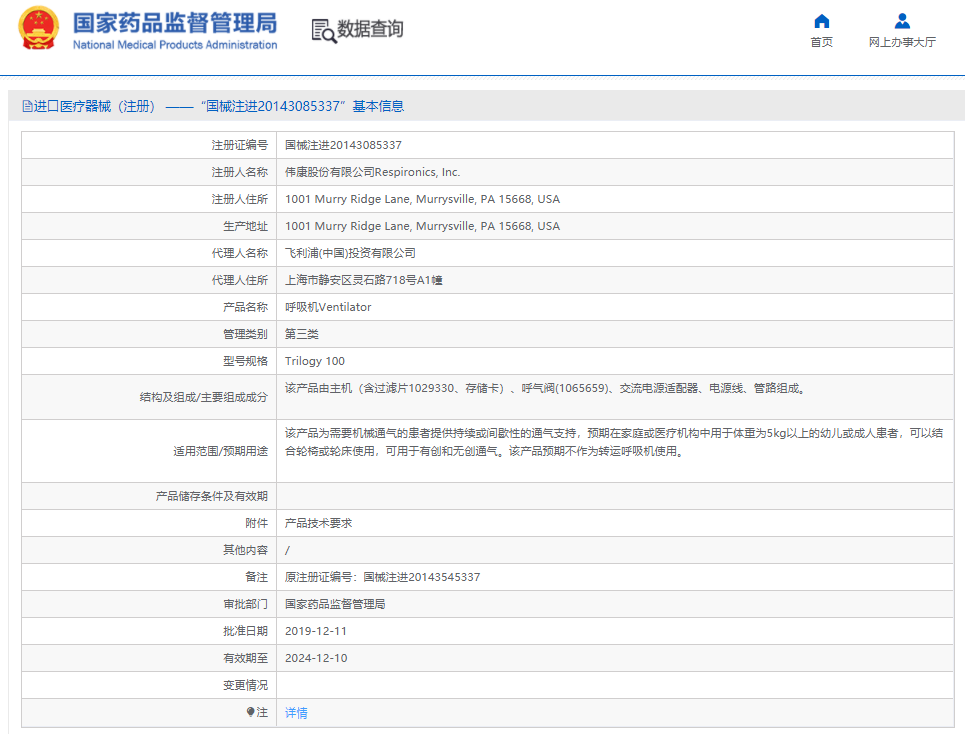
Task: Click the lightbulb icon next to 注
Action: (250, 712)
